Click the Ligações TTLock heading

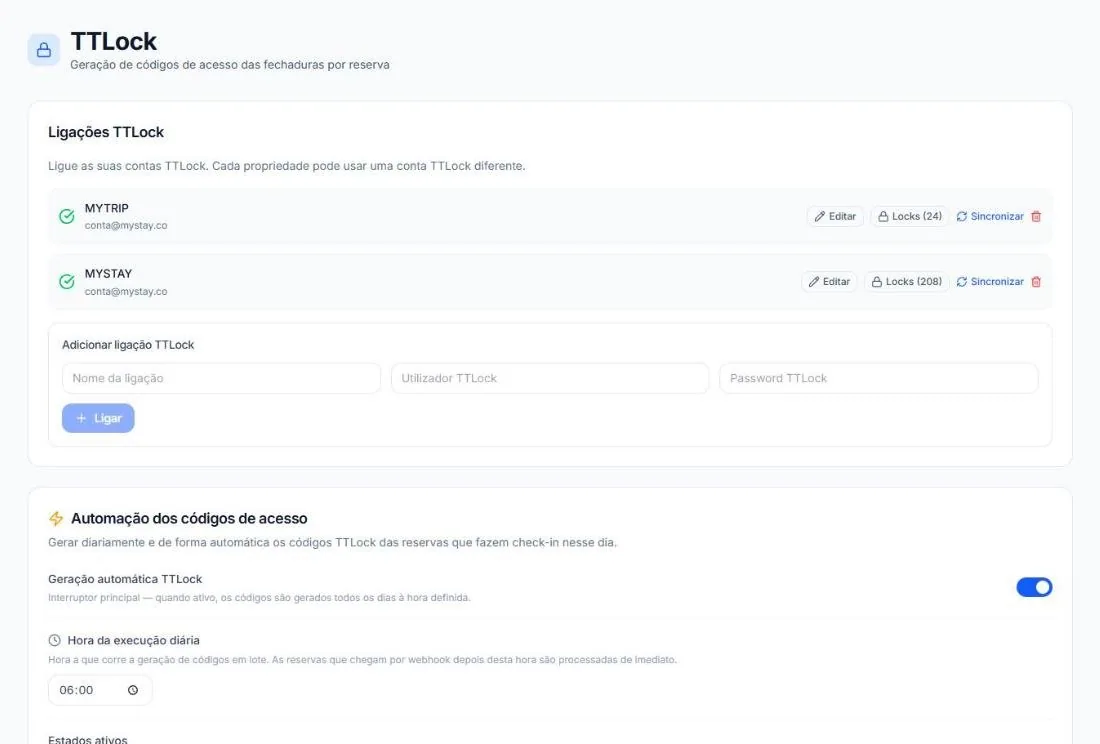point(106,133)
